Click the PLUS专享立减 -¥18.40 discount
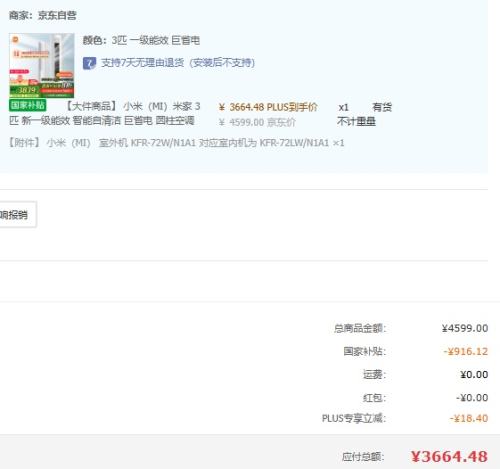This screenshot has height=469, width=500. [469, 418]
